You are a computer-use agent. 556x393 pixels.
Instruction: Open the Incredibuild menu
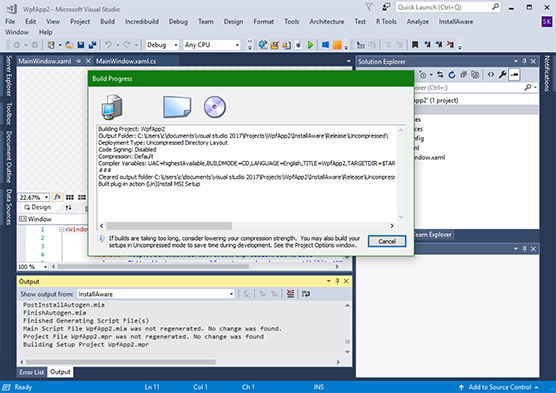click(141, 22)
